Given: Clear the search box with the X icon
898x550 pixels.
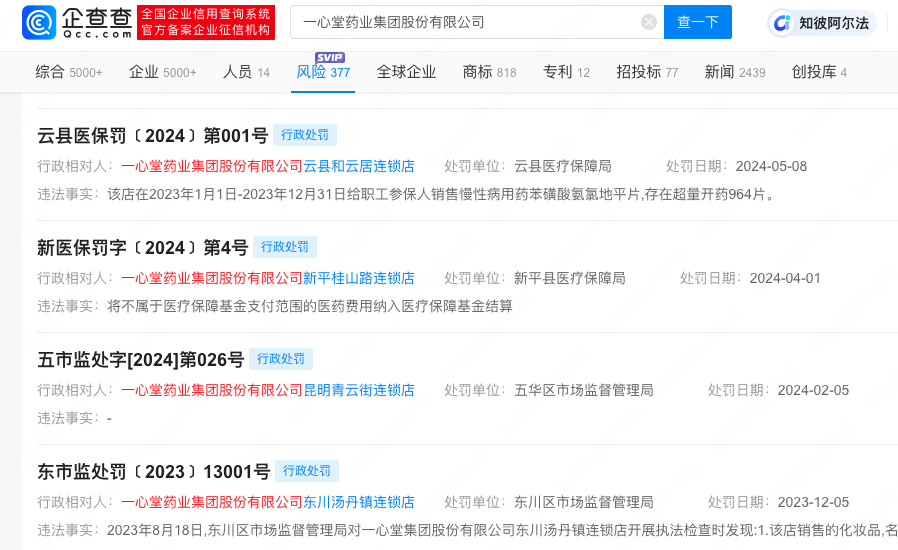Looking at the screenshot, I should pyautogui.click(x=648, y=22).
